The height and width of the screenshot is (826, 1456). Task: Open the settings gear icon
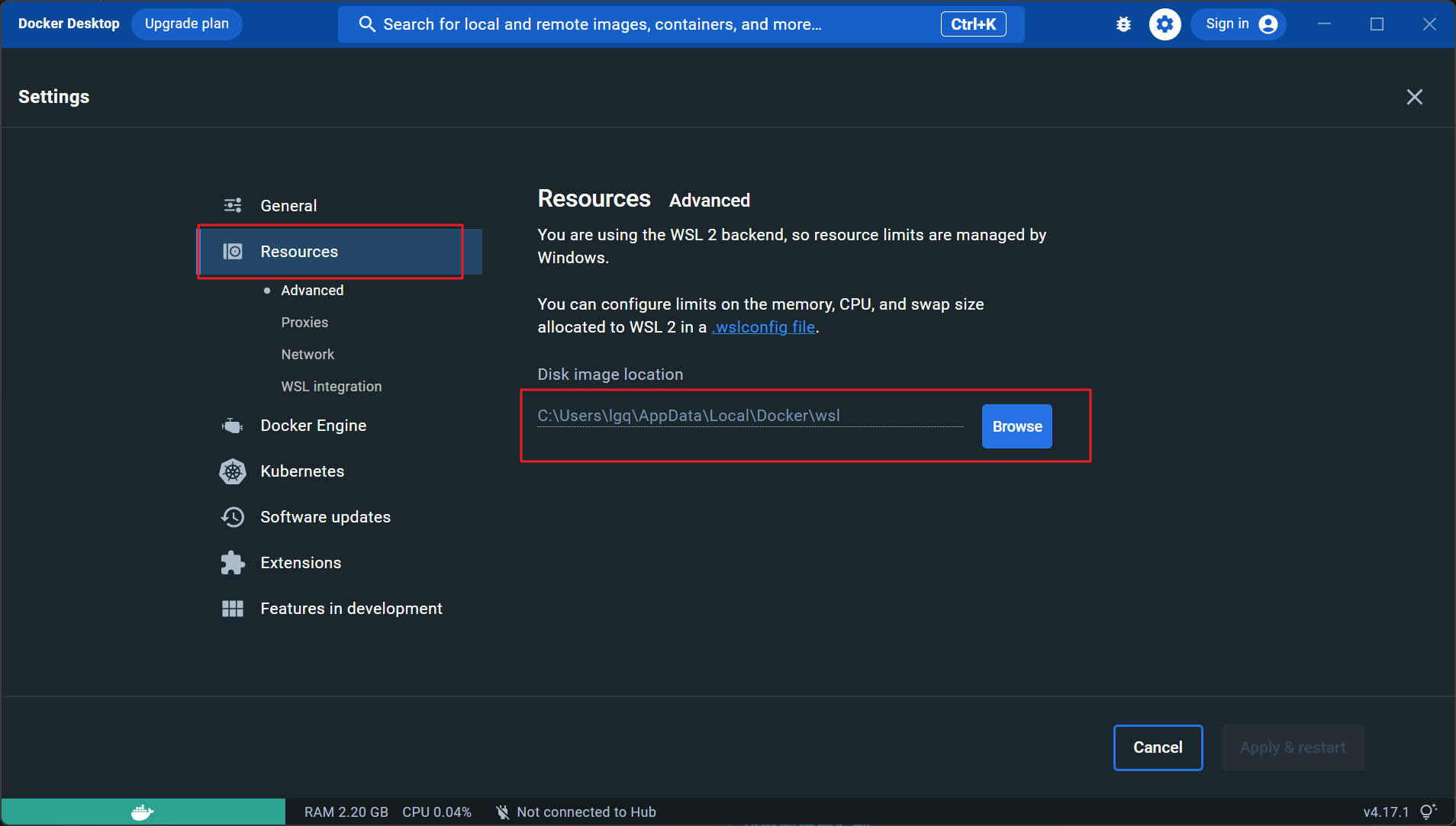[x=1164, y=24]
